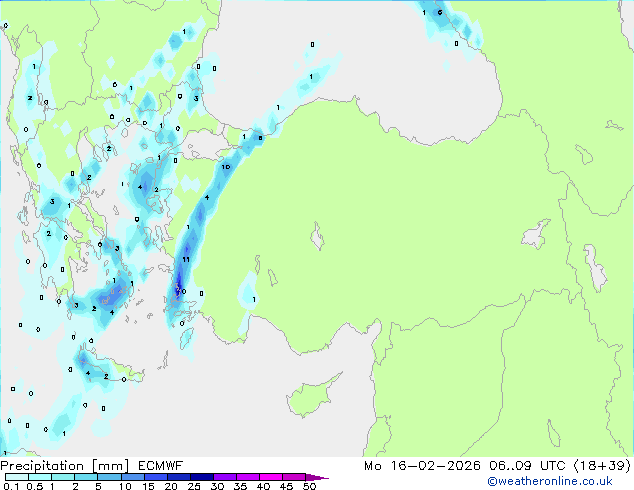
Task: Select the legend swatch between 15 and 20
Action: coord(156,477)
